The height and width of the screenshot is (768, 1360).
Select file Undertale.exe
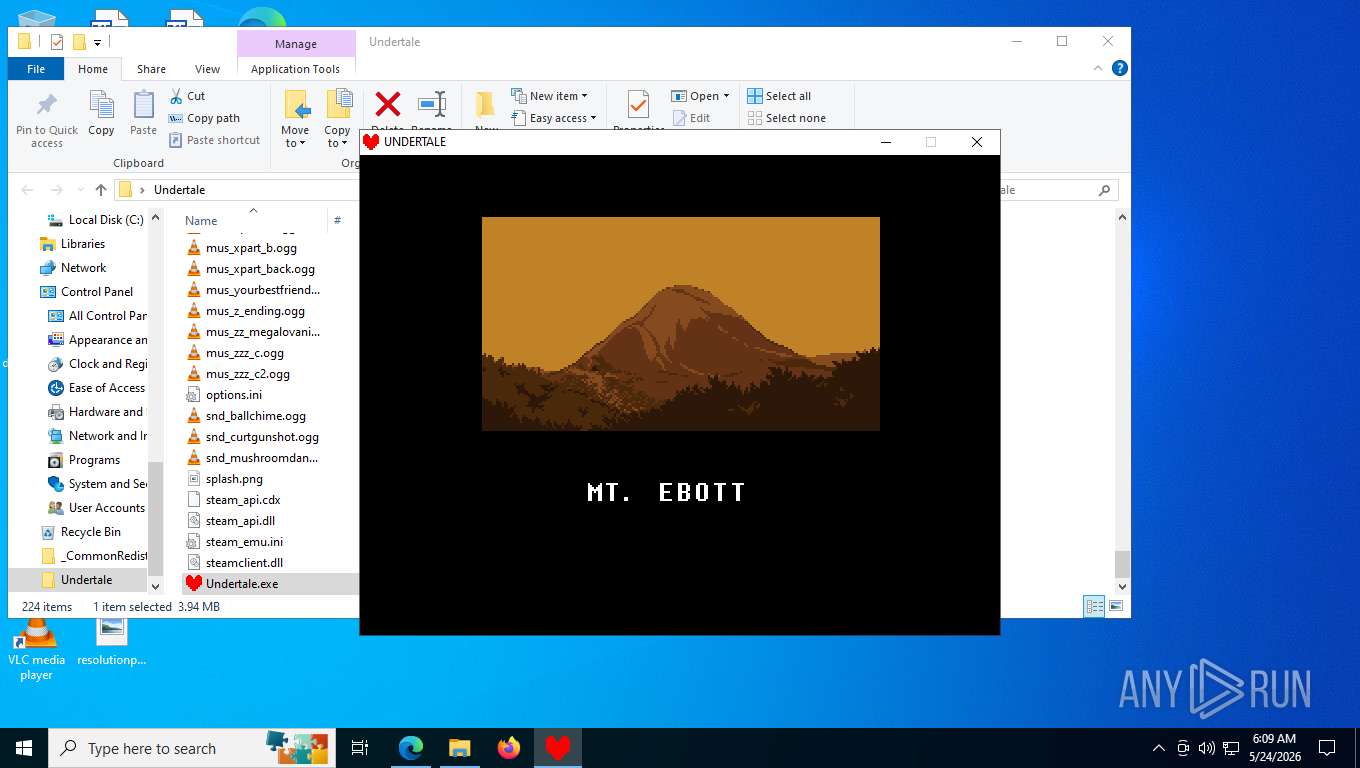tap(232, 584)
